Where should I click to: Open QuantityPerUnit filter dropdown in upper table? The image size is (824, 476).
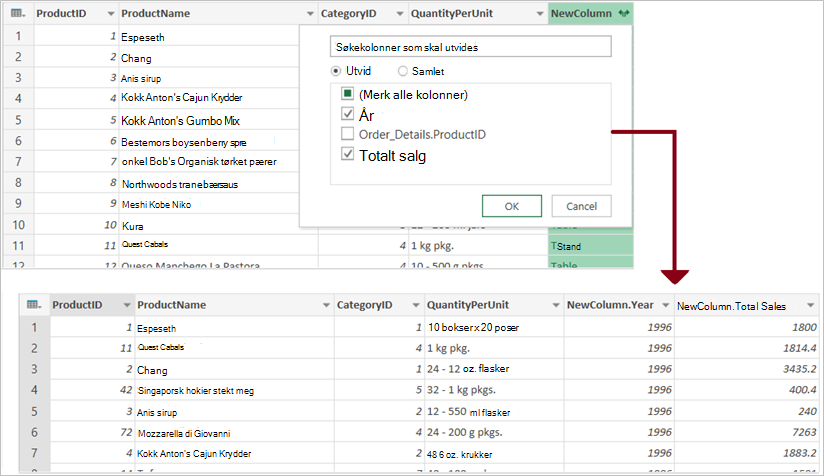540,14
